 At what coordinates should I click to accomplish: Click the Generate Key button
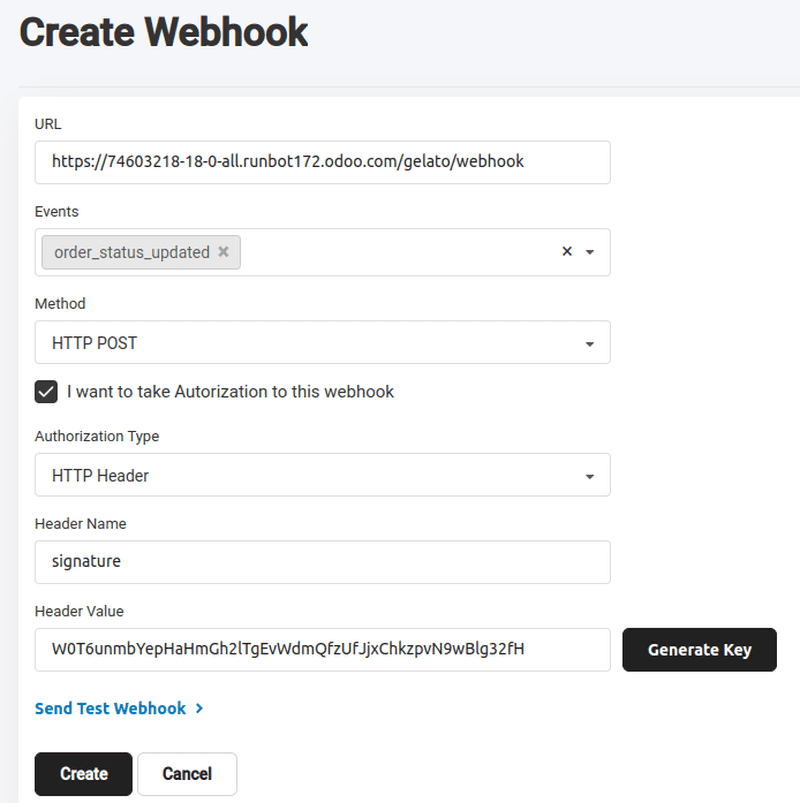point(699,649)
